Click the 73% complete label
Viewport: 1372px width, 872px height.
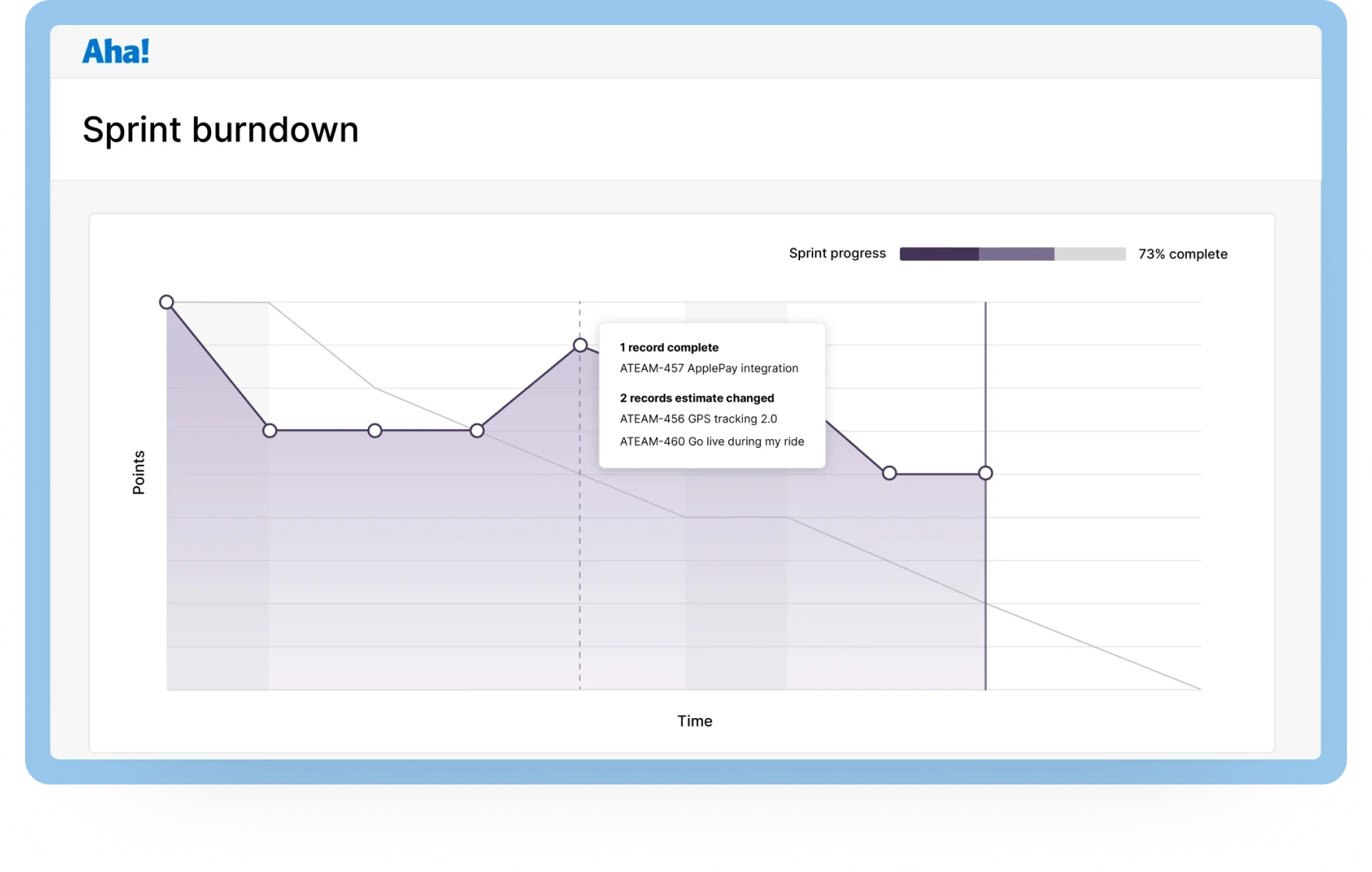click(1183, 253)
